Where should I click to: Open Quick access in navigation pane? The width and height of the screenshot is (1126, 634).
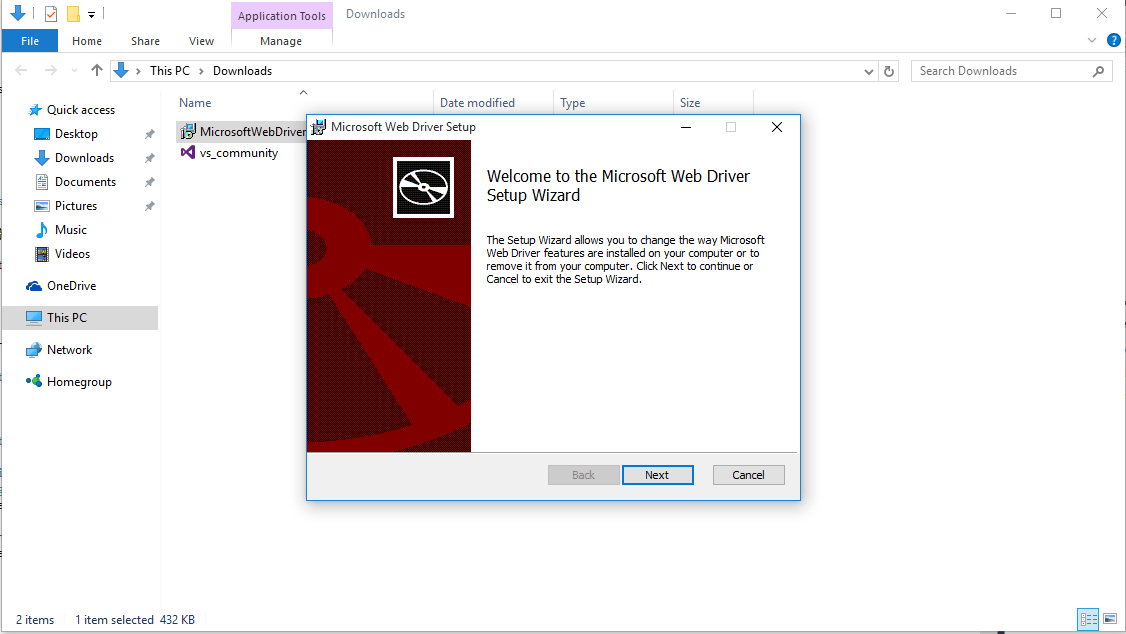pos(80,110)
